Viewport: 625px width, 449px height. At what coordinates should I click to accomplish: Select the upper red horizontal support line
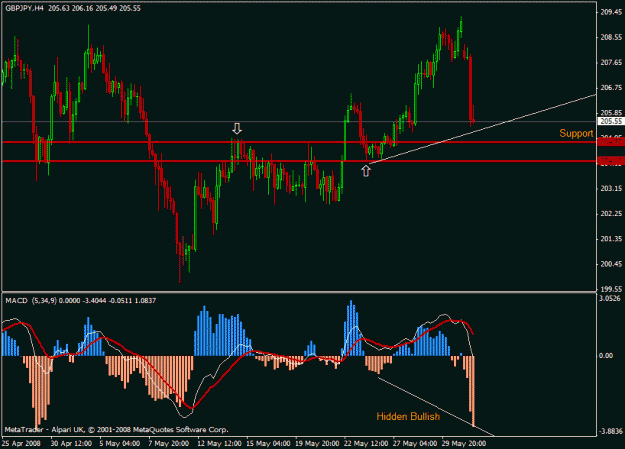pos(299,142)
